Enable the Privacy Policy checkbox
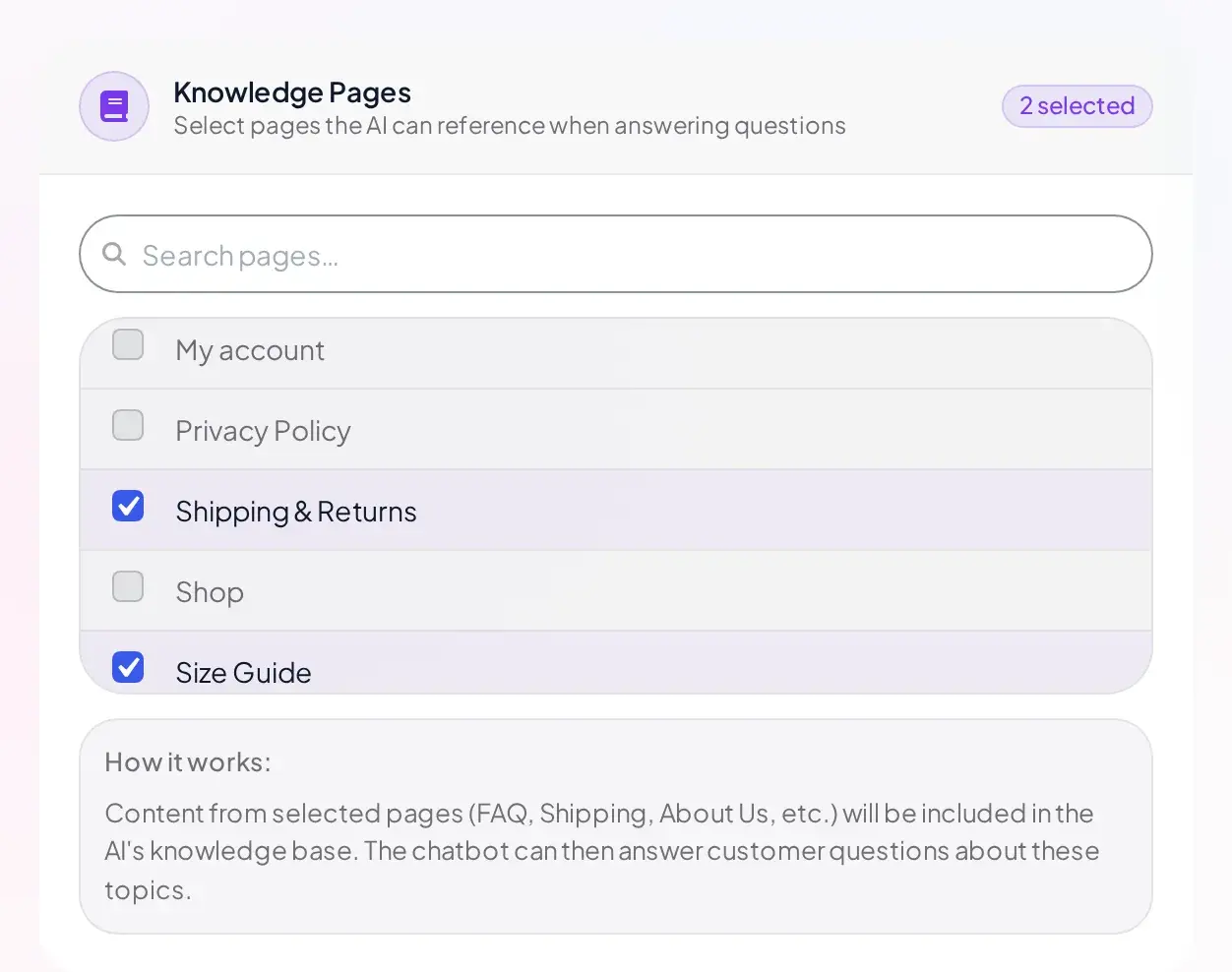Viewport: 1232px width, 972px height. tap(128, 426)
